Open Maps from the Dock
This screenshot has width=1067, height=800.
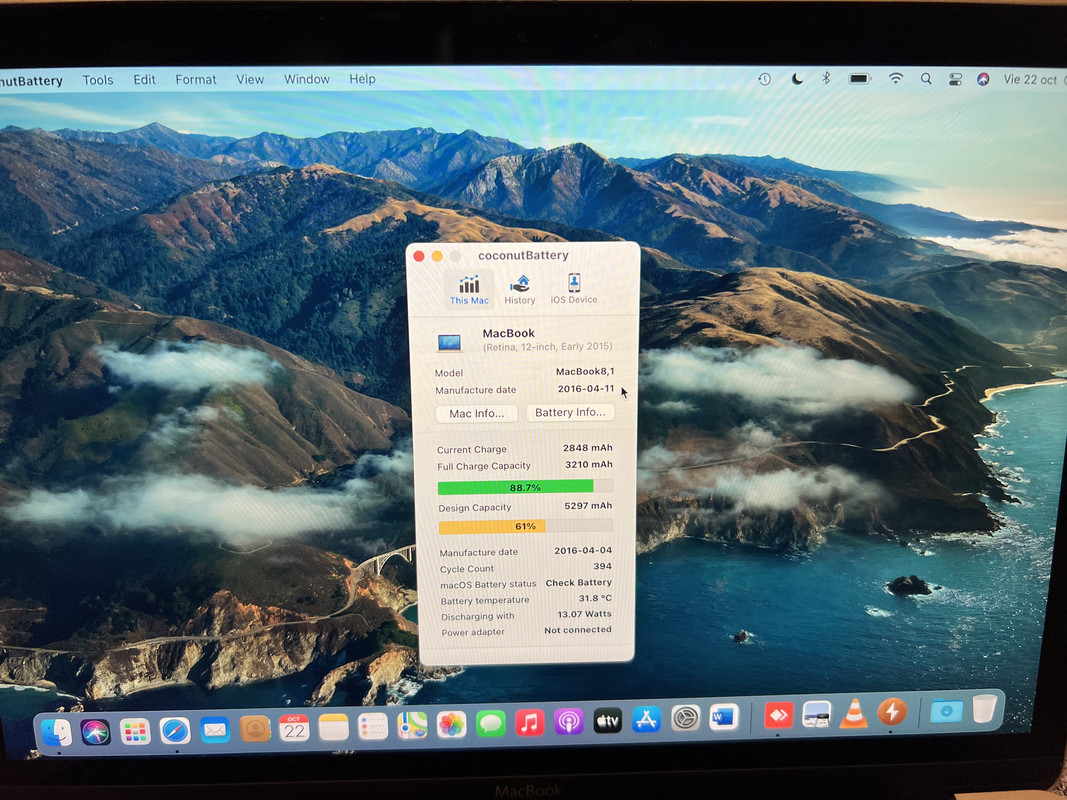[x=412, y=725]
